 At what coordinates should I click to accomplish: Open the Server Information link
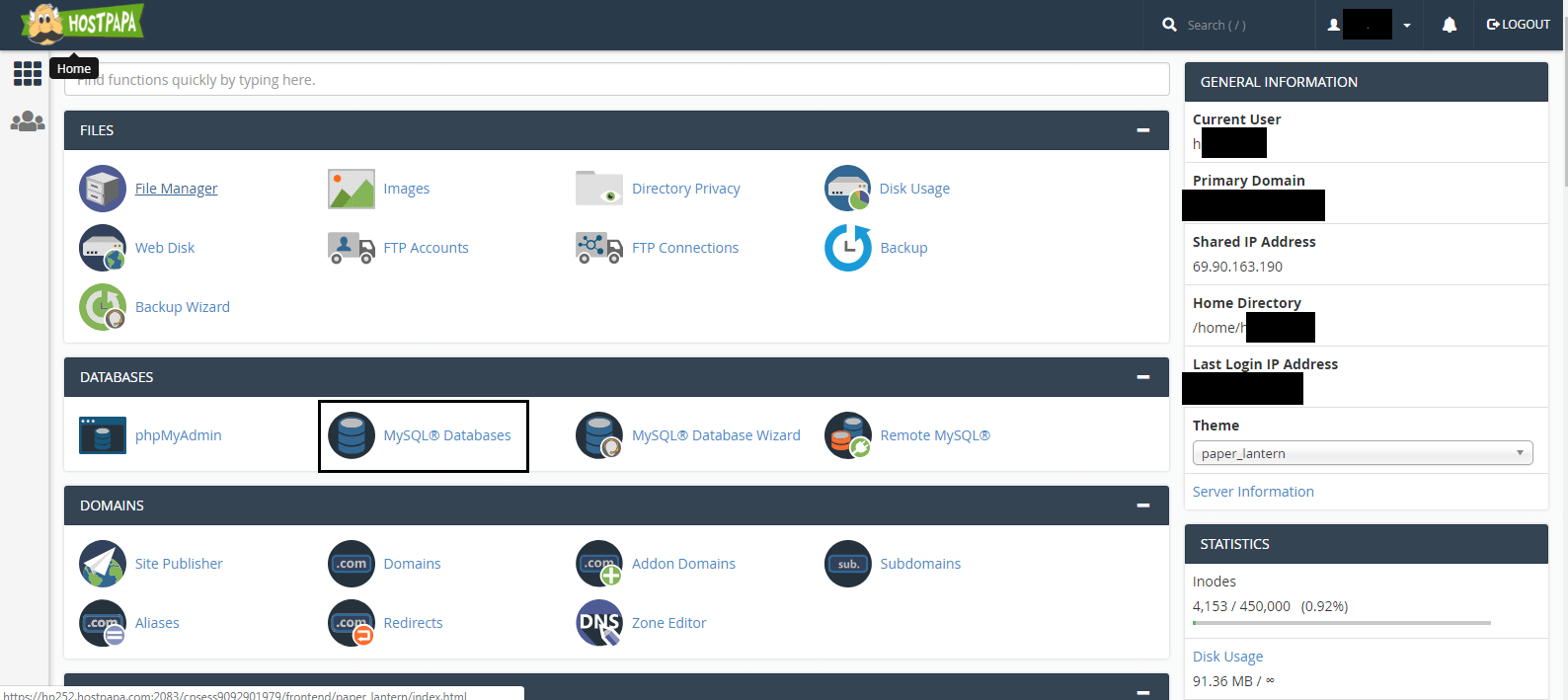(1253, 492)
